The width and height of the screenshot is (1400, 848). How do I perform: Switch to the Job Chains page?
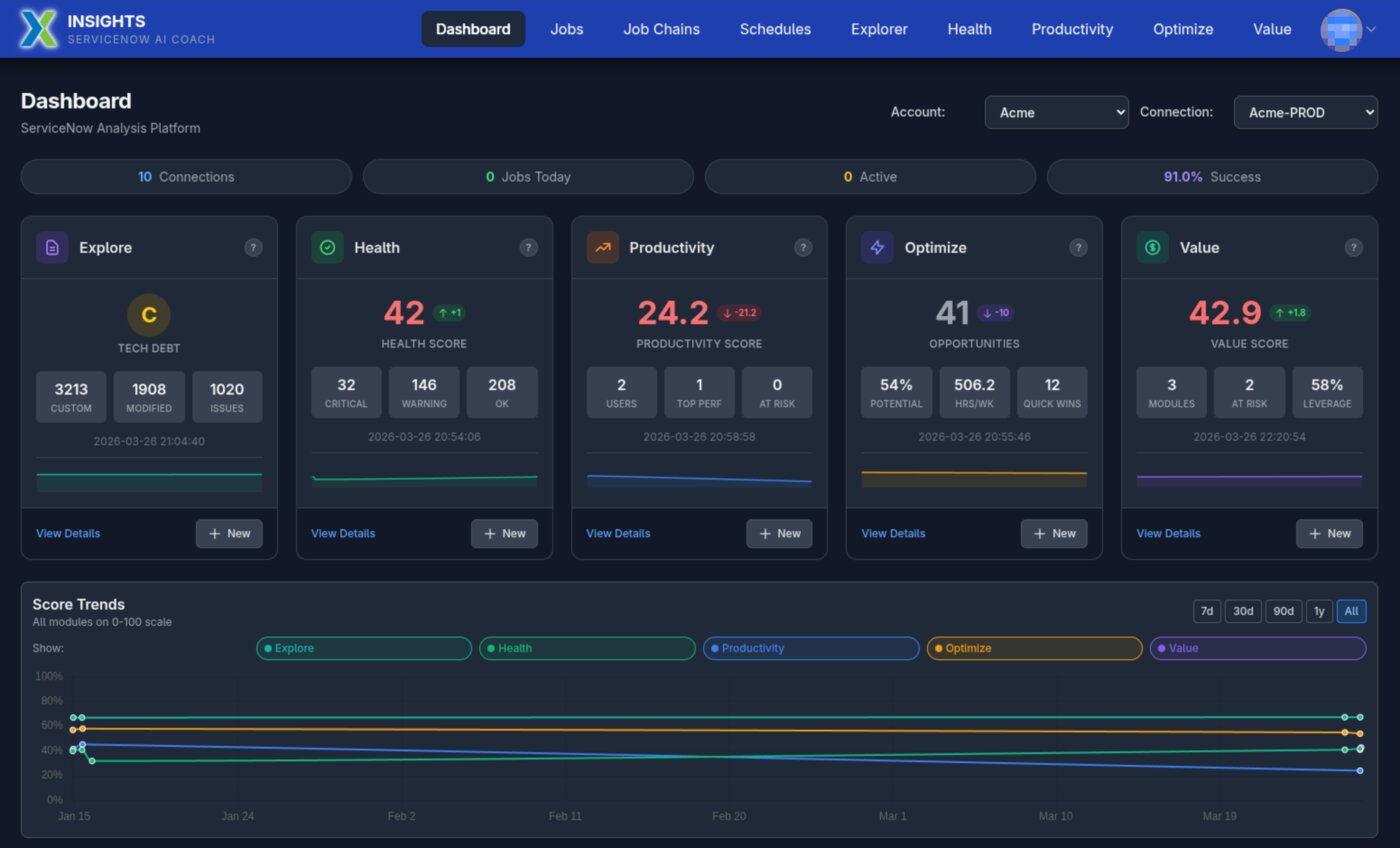pos(661,29)
